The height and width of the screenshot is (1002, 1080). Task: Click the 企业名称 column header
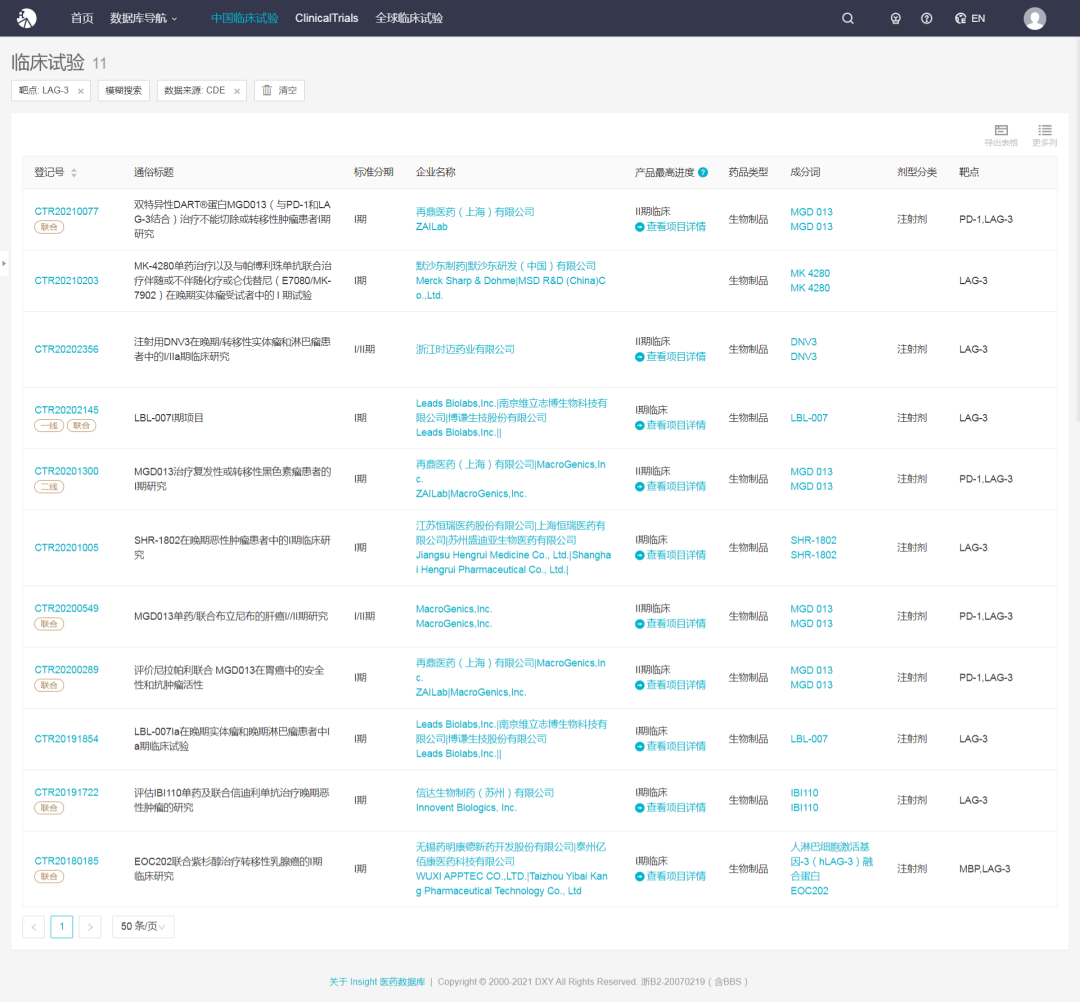point(436,172)
